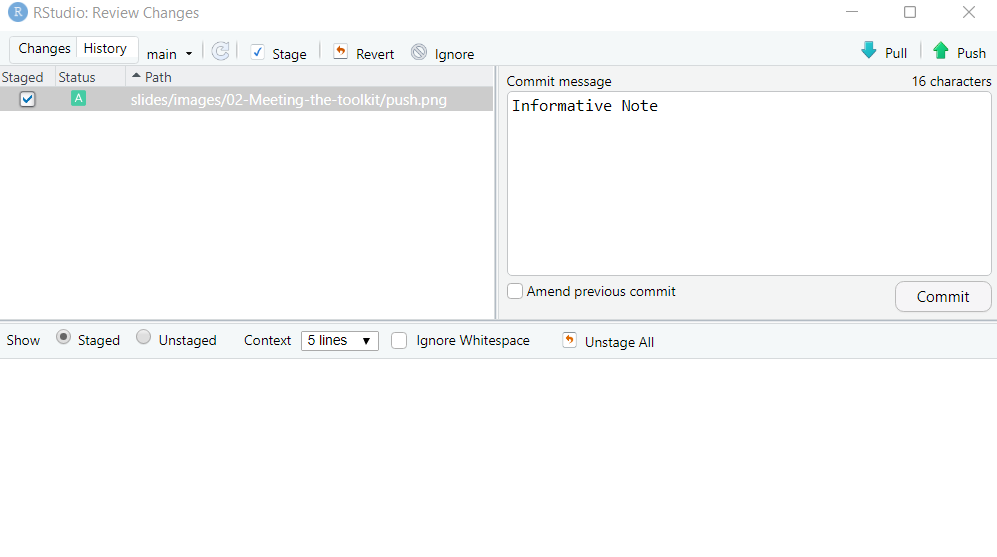Image resolution: width=997 pixels, height=557 pixels.
Task: Pull changes with the blue arrow
Action: point(869,51)
